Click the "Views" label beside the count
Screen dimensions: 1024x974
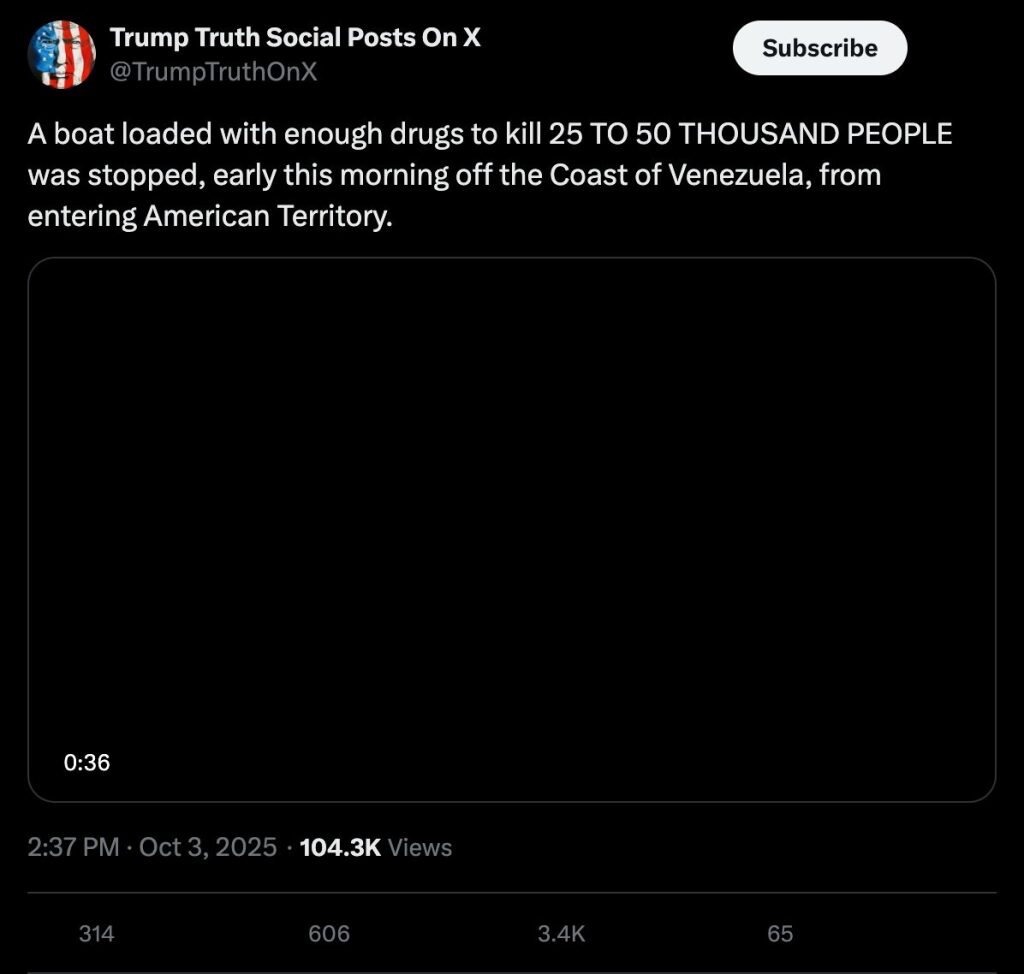420,848
